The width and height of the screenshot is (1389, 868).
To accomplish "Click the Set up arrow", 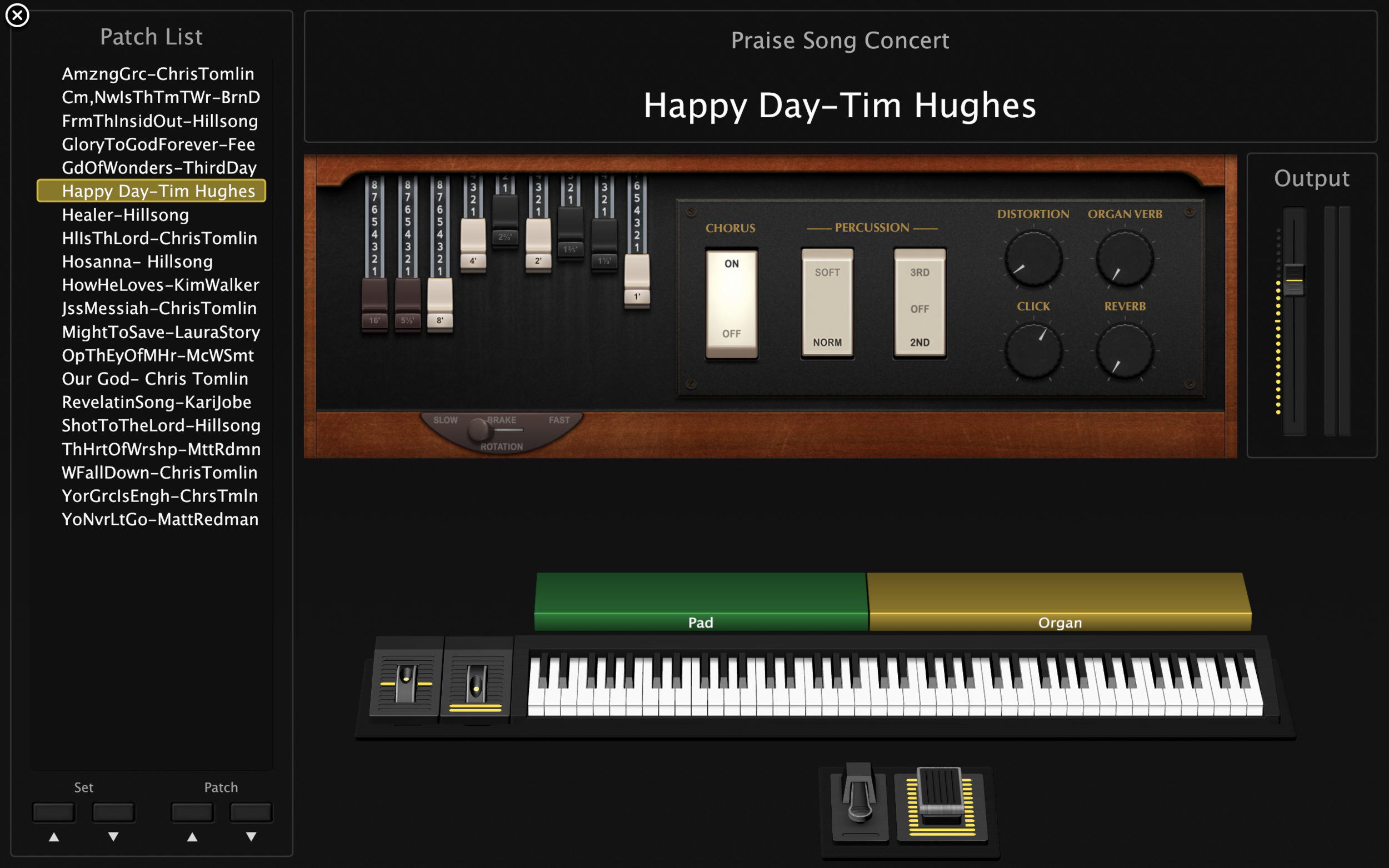I will [x=54, y=837].
